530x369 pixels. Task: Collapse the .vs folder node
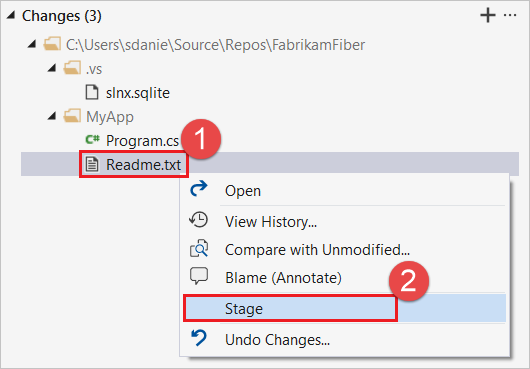(52, 68)
